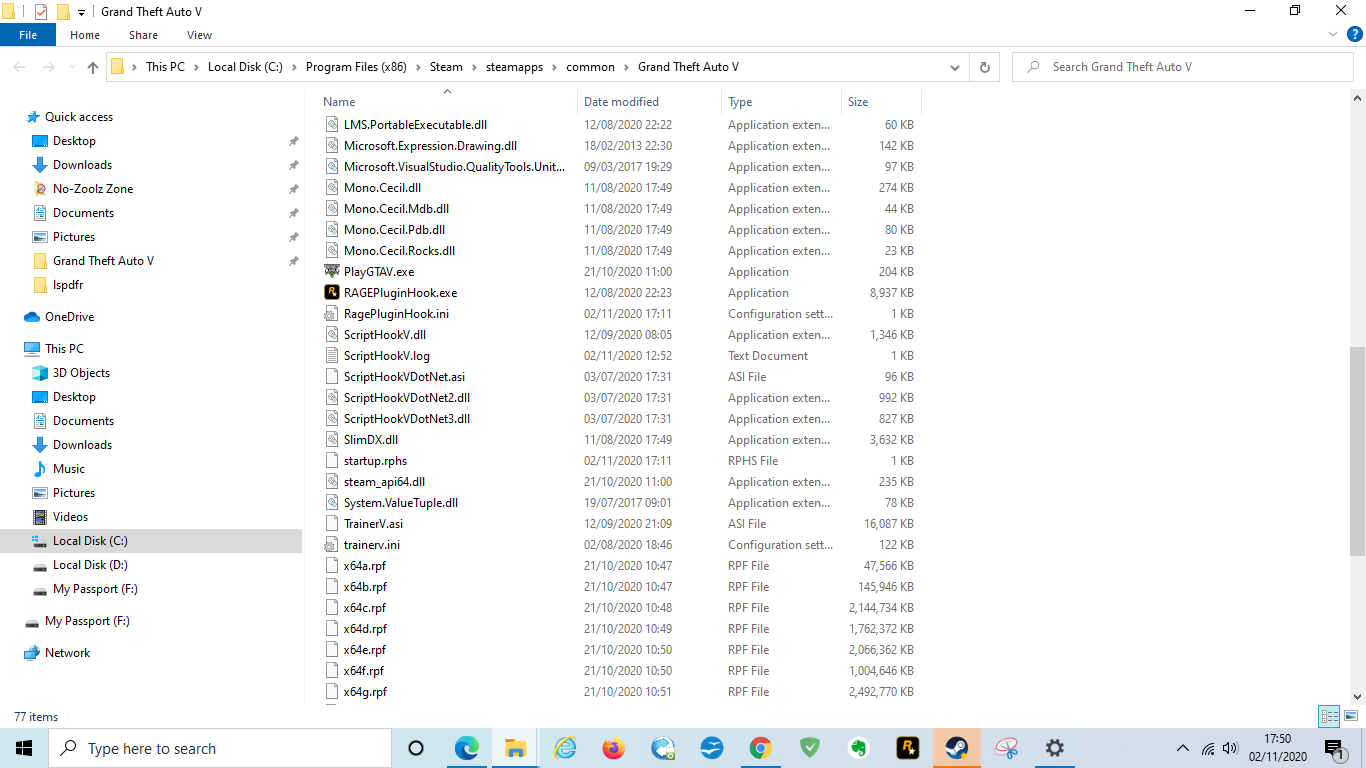Go to steamapps in the address bar

click(x=512, y=67)
